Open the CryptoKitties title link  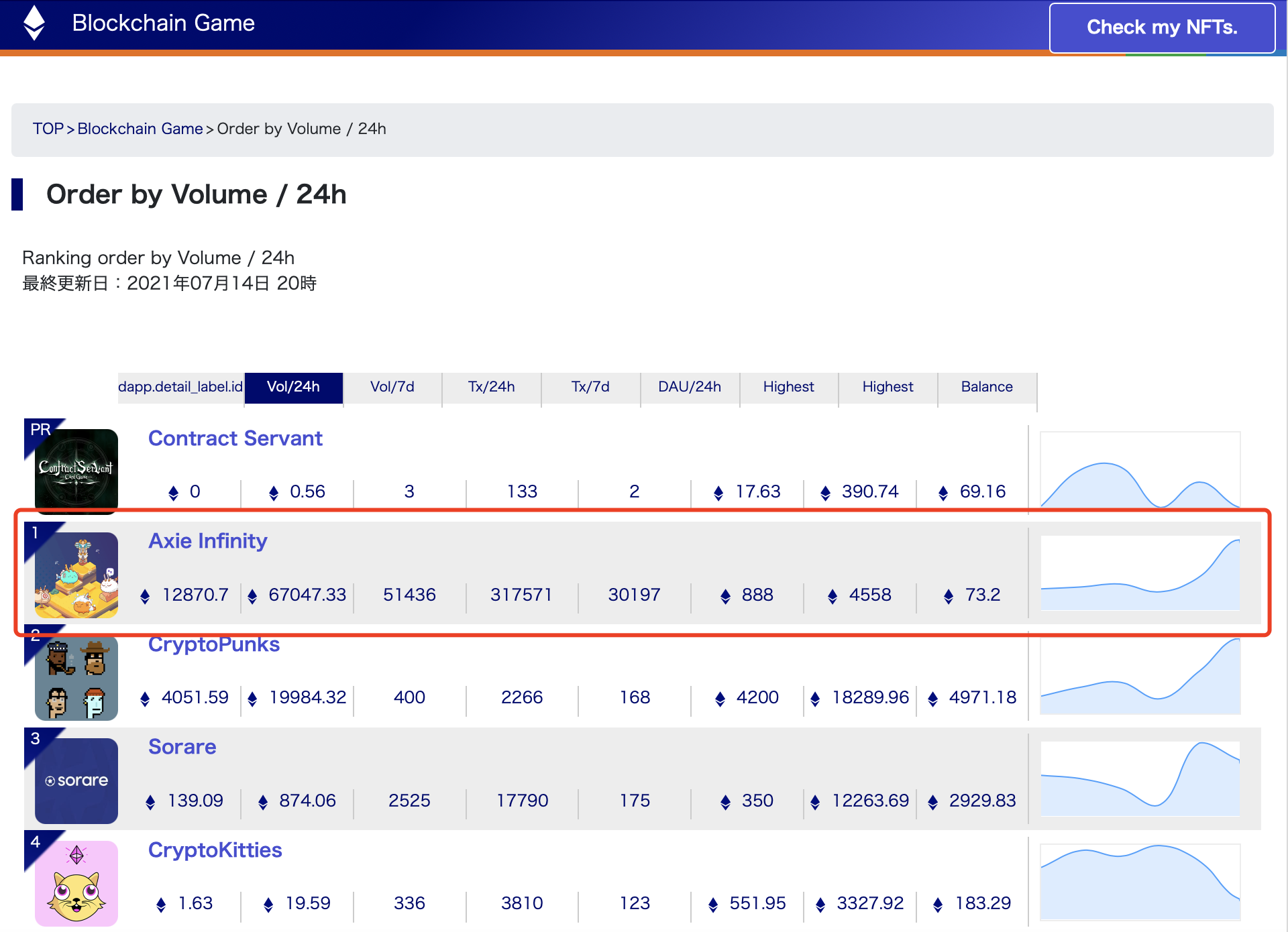215,850
